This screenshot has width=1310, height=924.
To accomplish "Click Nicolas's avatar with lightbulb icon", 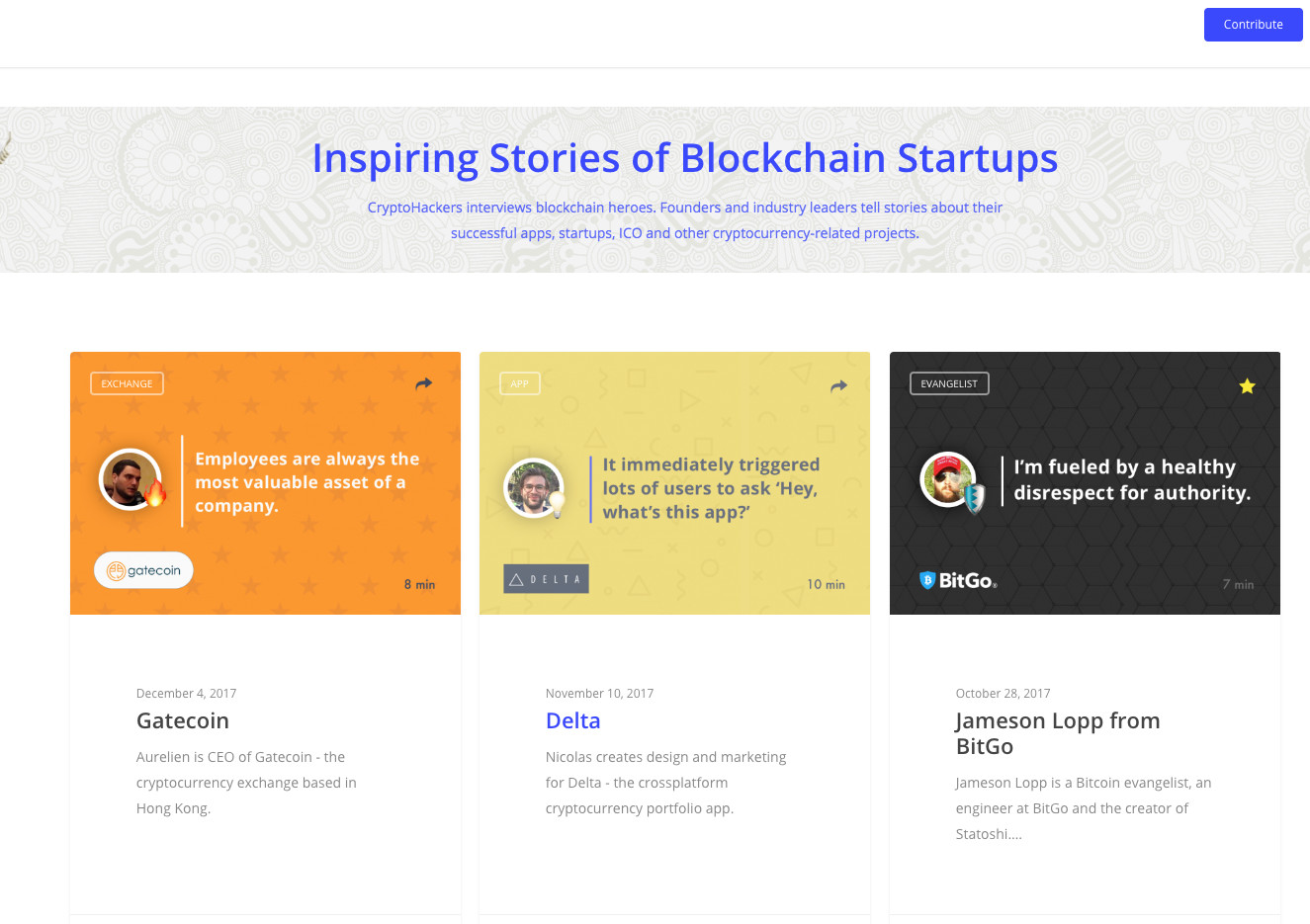I will pos(536,488).
